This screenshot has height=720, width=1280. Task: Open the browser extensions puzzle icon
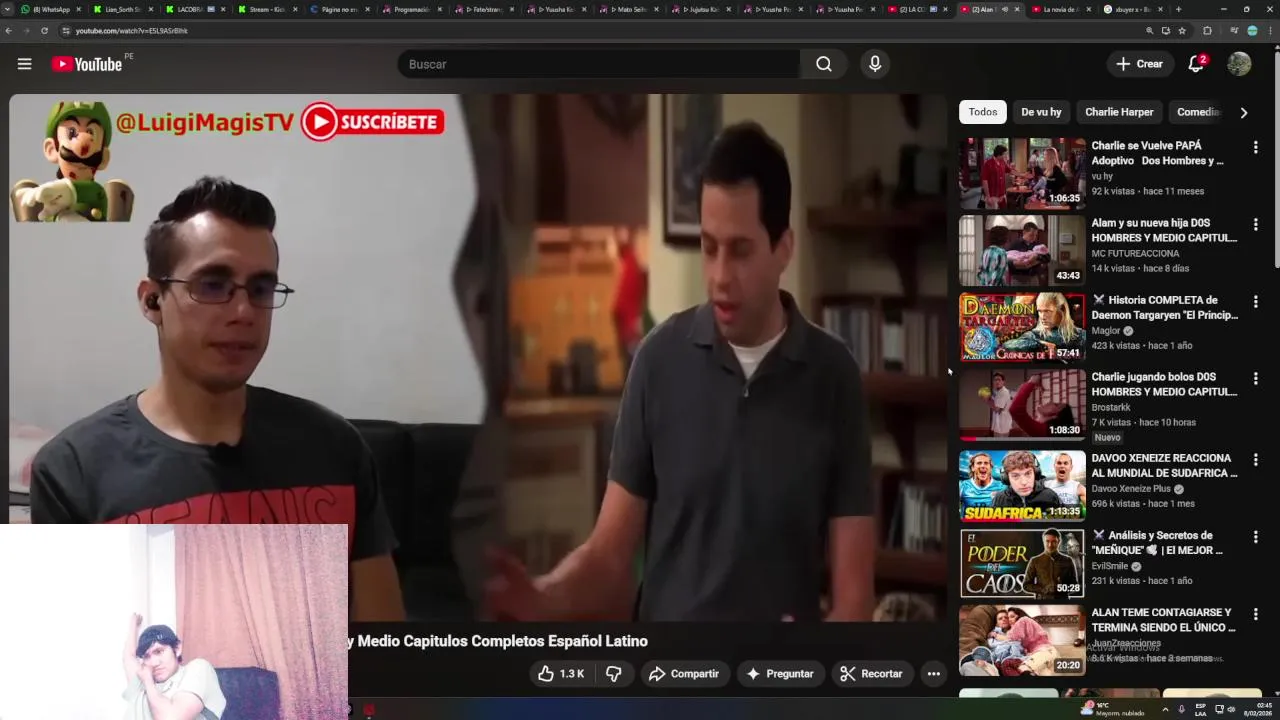(1207, 31)
